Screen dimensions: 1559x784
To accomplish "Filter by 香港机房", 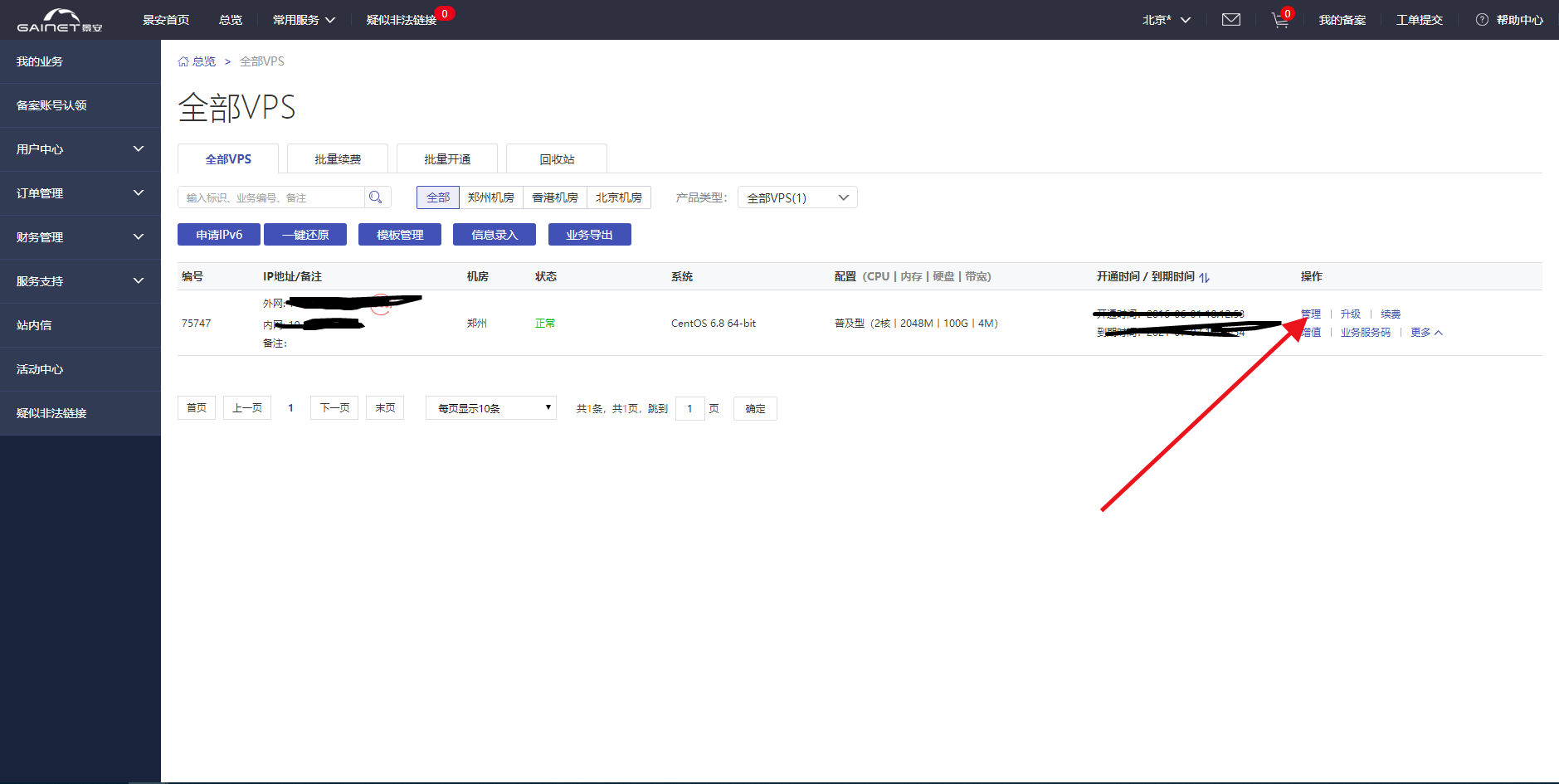I will [x=555, y=197].
